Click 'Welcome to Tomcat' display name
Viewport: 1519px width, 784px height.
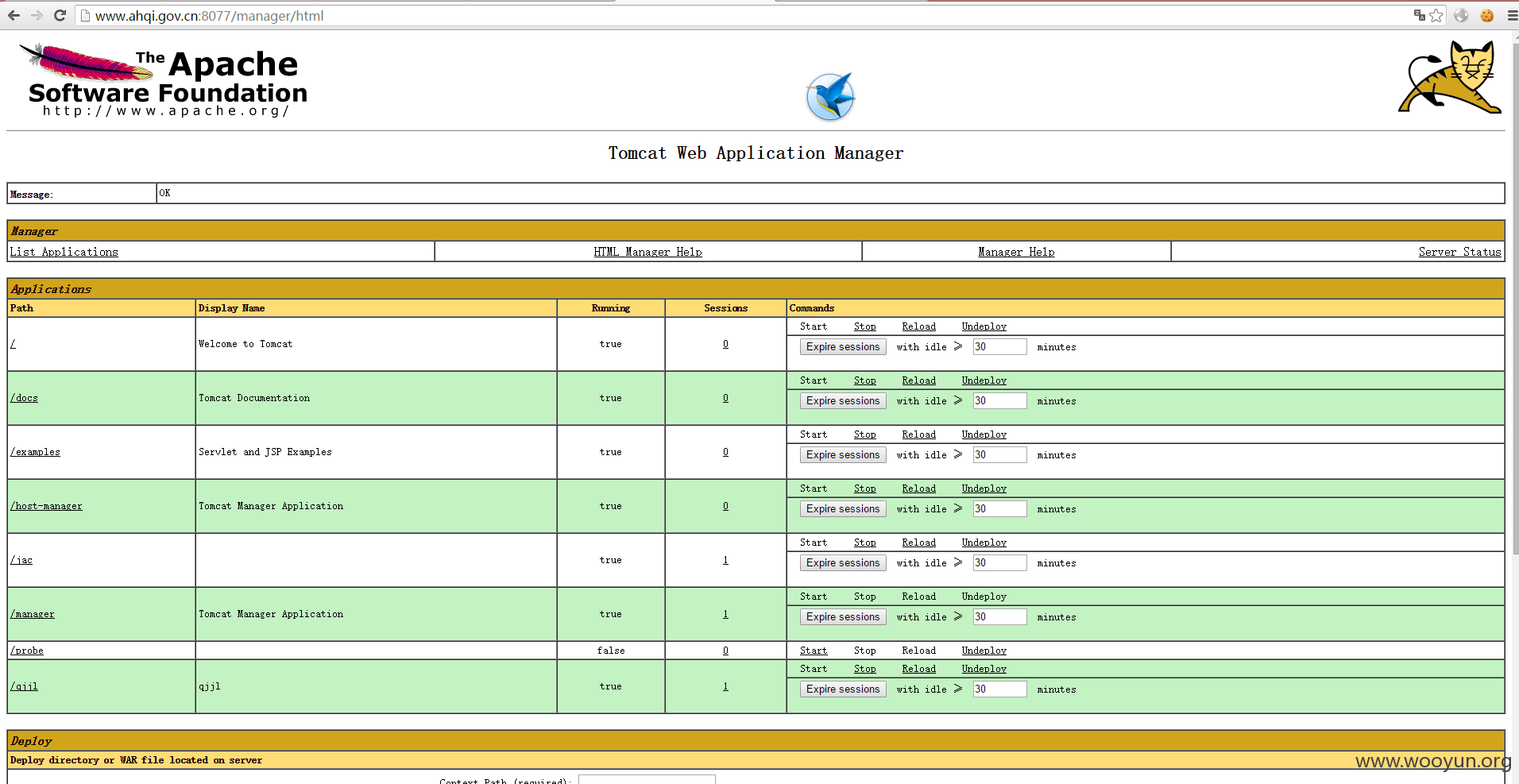tap(245, 344)
